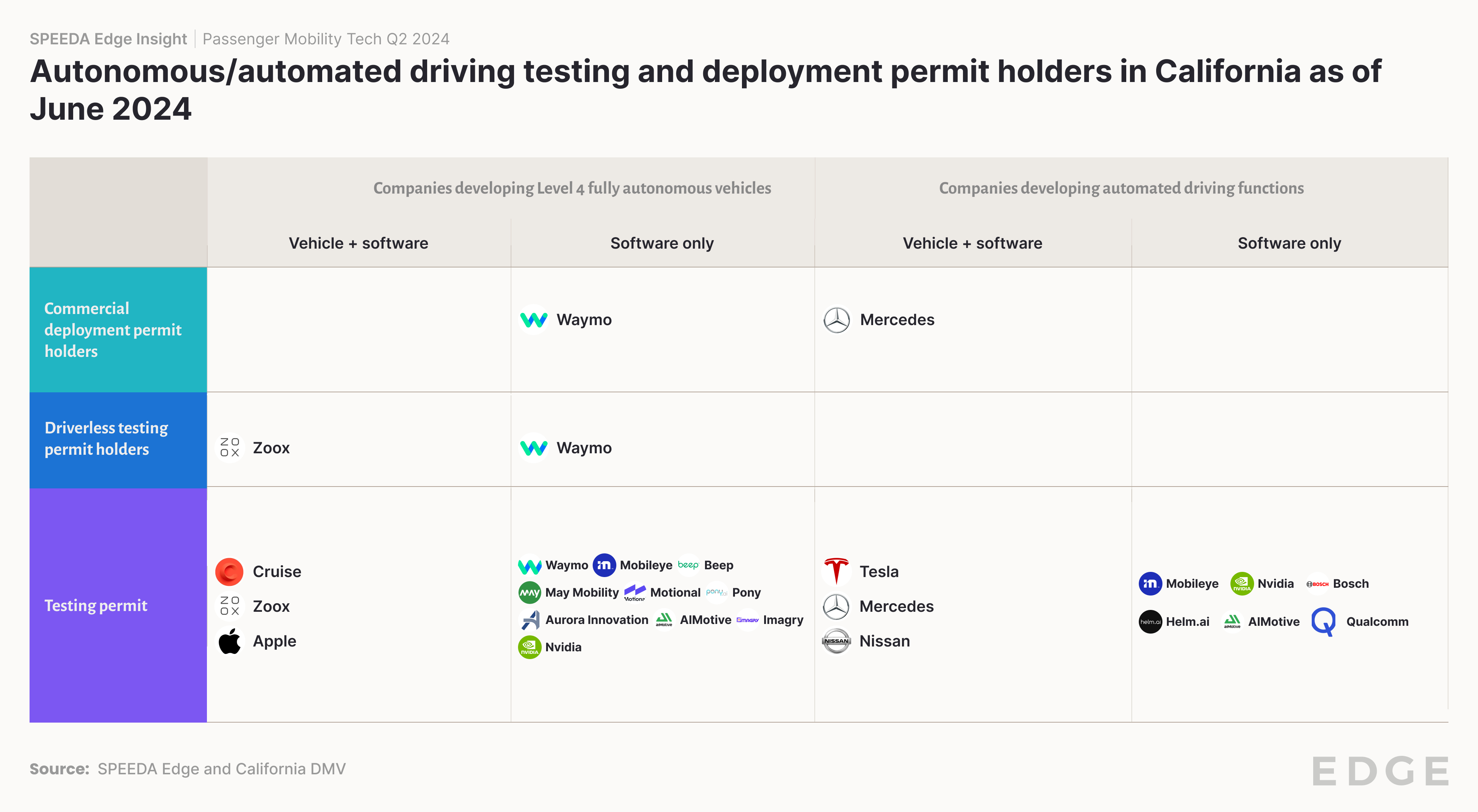Click the 'Bosch' company name
Image resolution: width=1478 pixels, height=812 pixels.
tap(1351, 584)
